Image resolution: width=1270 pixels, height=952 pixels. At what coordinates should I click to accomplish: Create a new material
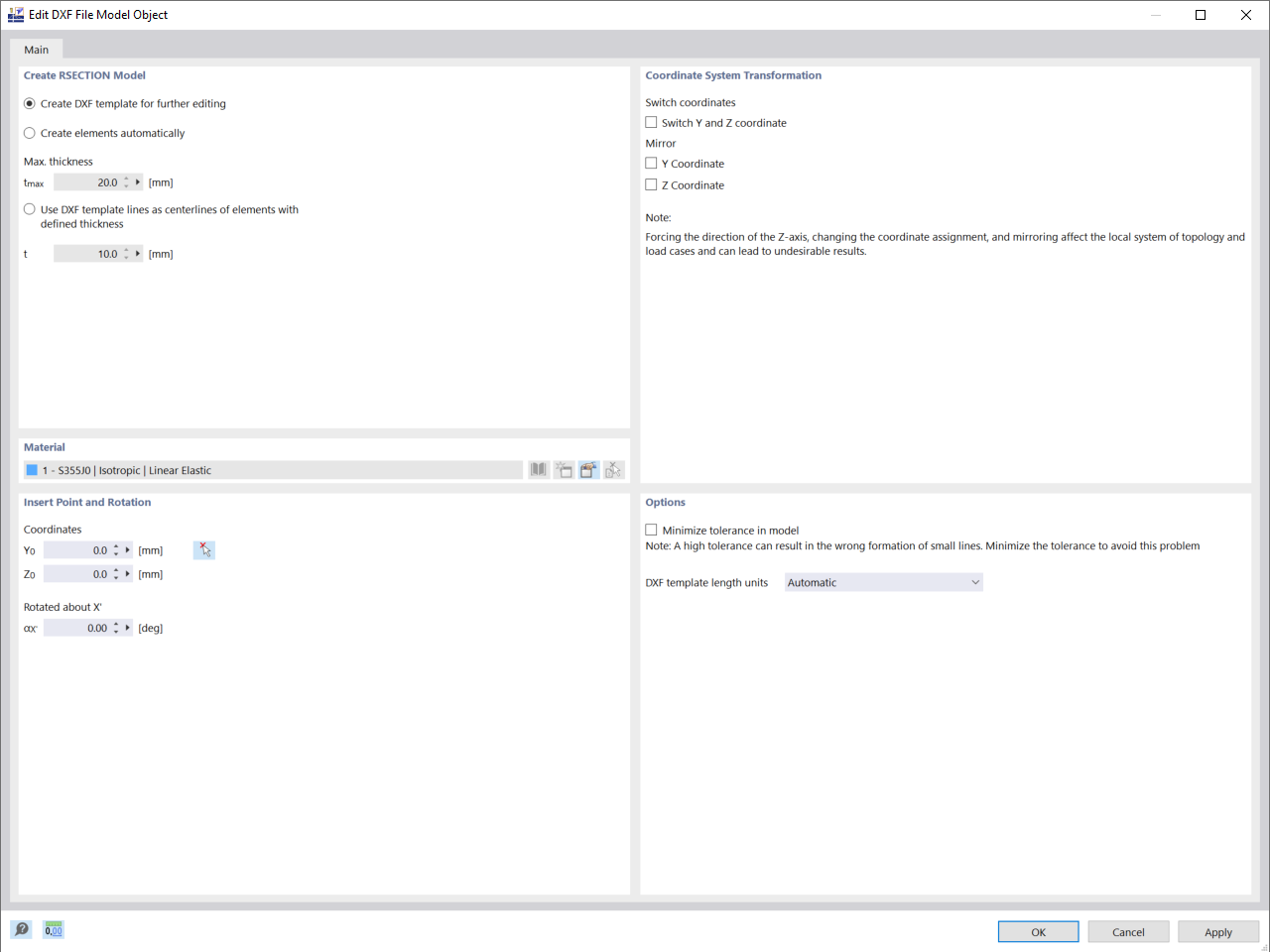coord(564,469)
